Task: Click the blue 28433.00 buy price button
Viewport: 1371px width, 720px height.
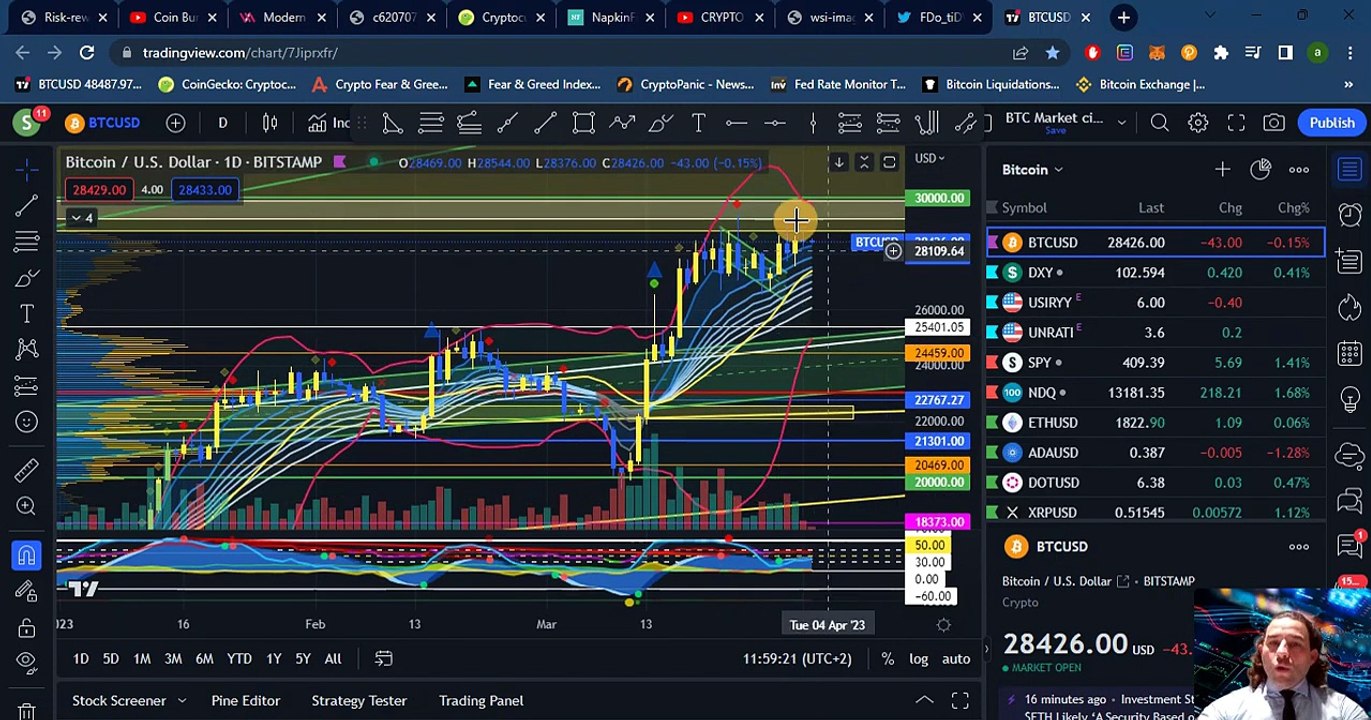Action: pyautogui.click(x=205, y=190)
